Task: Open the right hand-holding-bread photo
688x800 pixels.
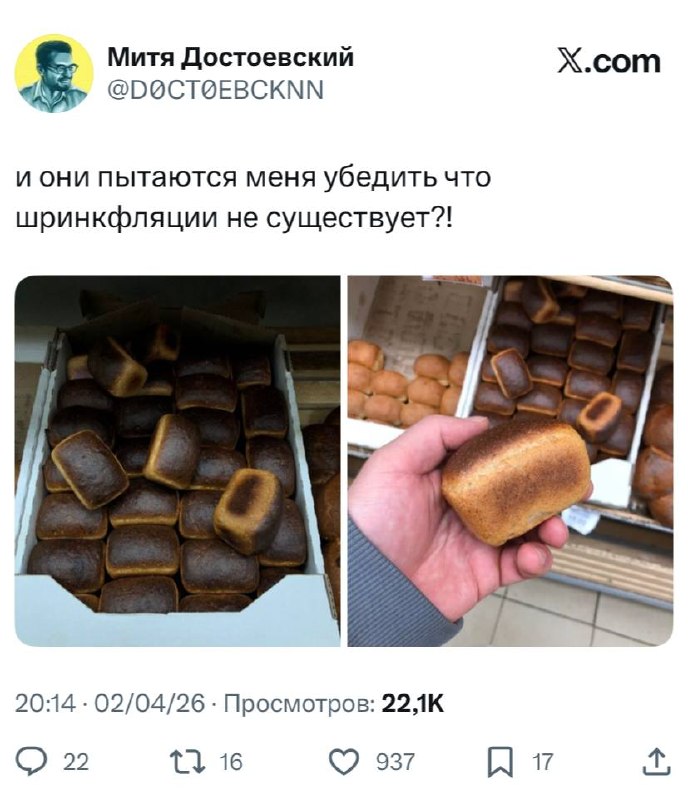Action: click(510, 461)
